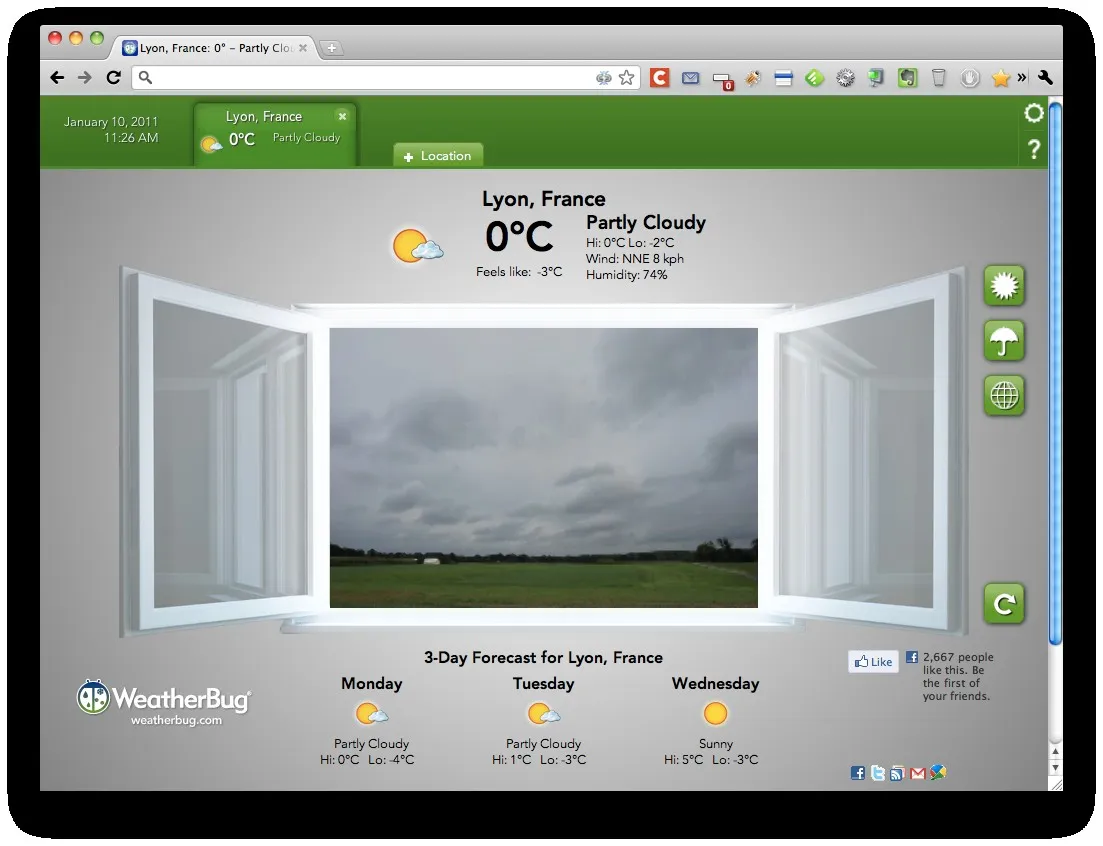Image resolution: width=1103 pixels, height=846 pixels.
Task: Click the Tuesday forecast weather icon
Action: 544,714
